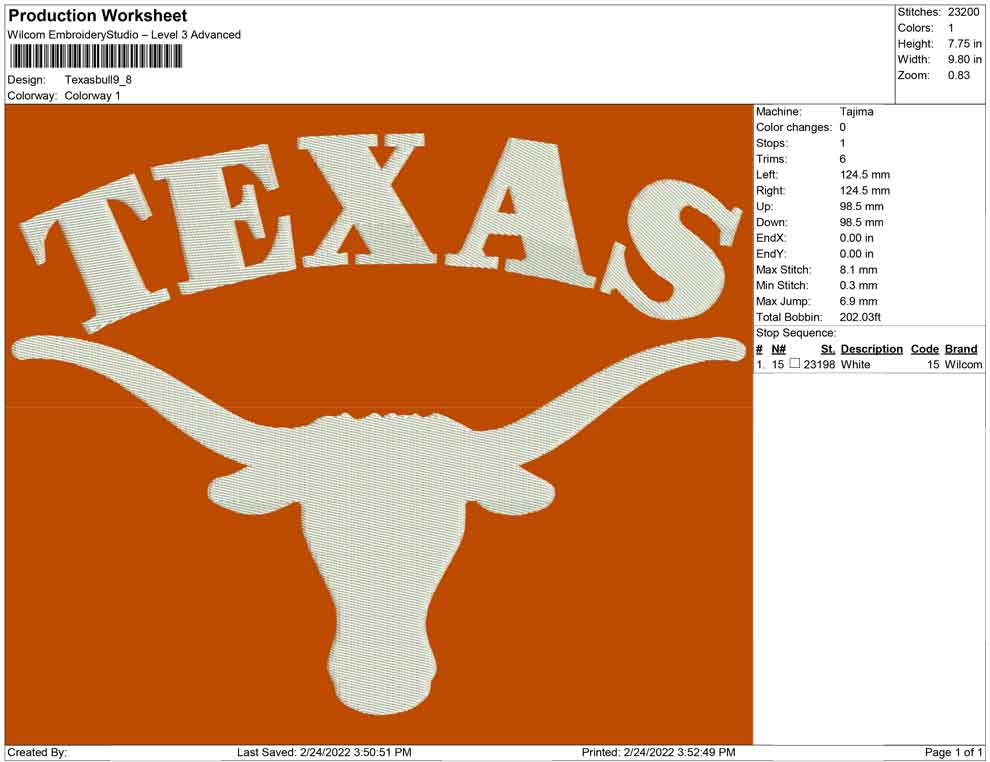Click the Description column header
This screenshot has width=990, height=762.
[x=871, y=348]
